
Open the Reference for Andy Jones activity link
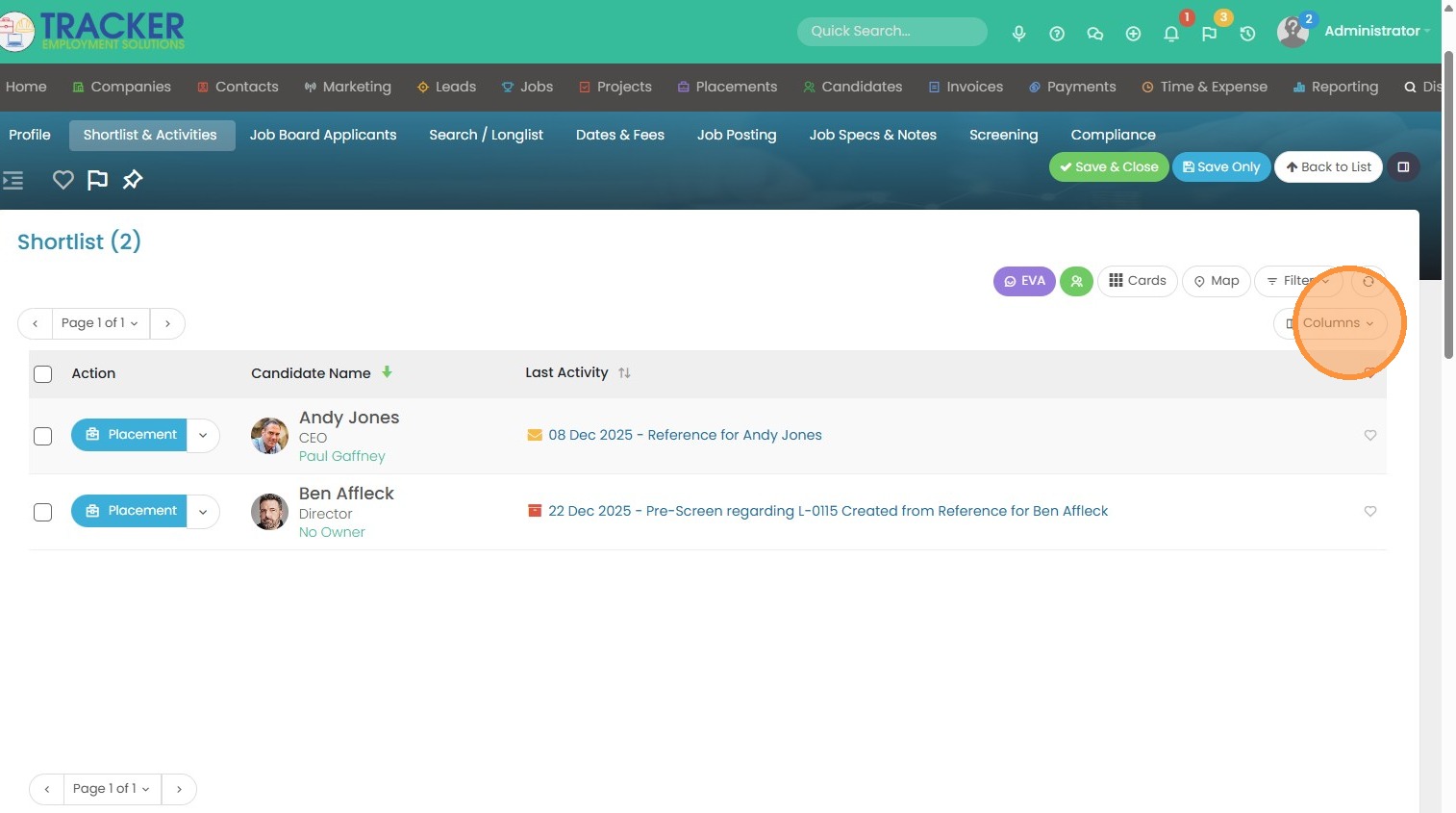pyautogui.click(x=685, y=435)
